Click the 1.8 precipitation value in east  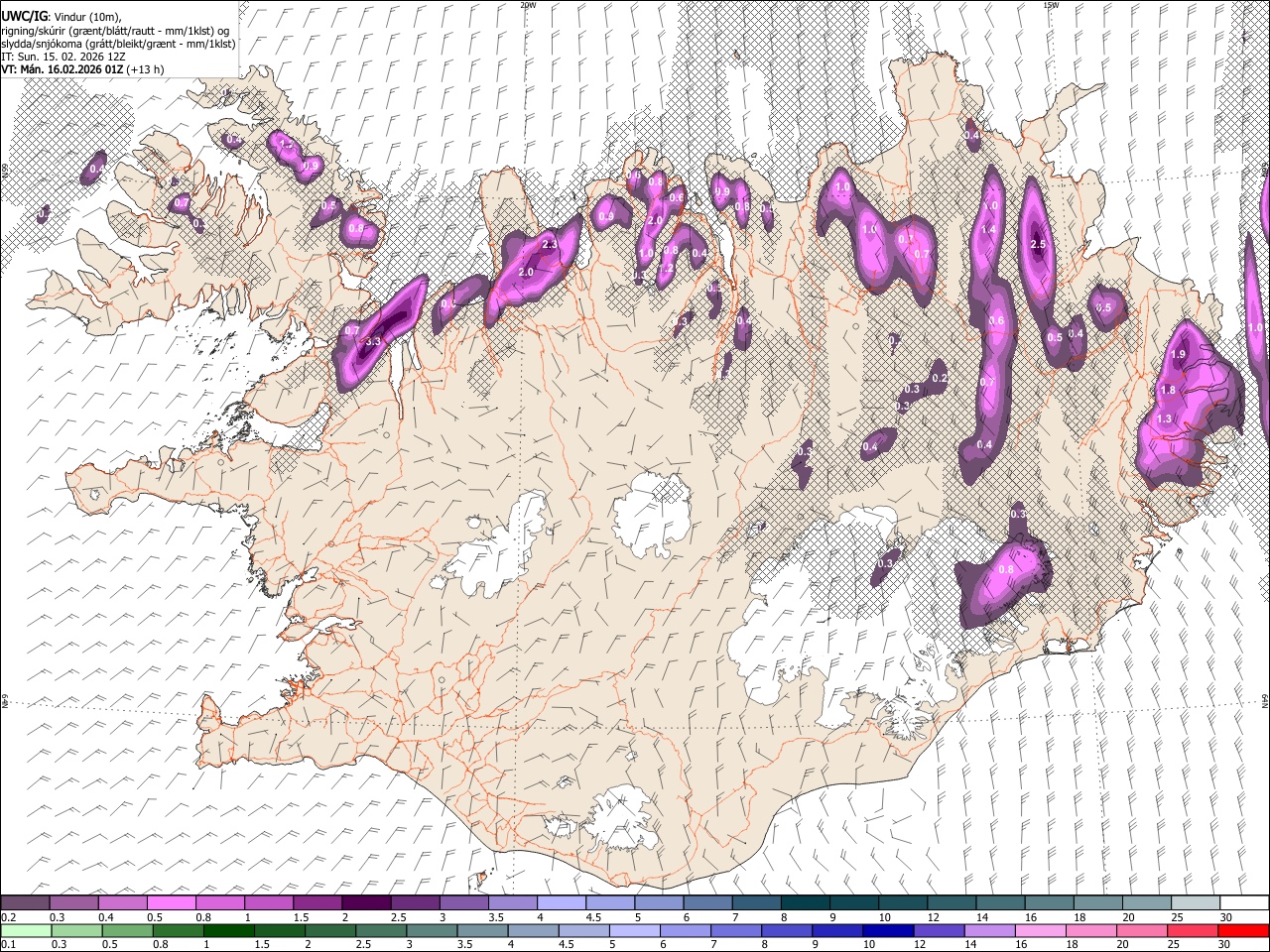pyautogui.click(x=1168, y=391)
